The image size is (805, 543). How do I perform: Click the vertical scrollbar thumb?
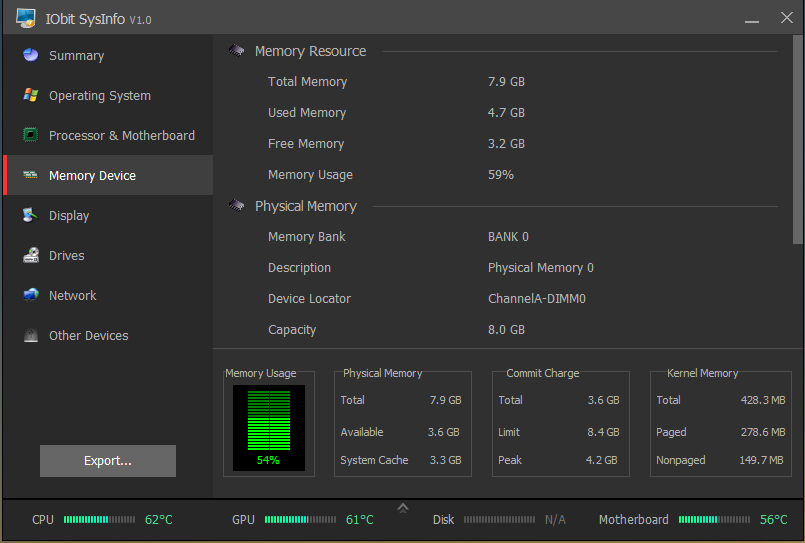pyautogui.click(x=797, y=140)
